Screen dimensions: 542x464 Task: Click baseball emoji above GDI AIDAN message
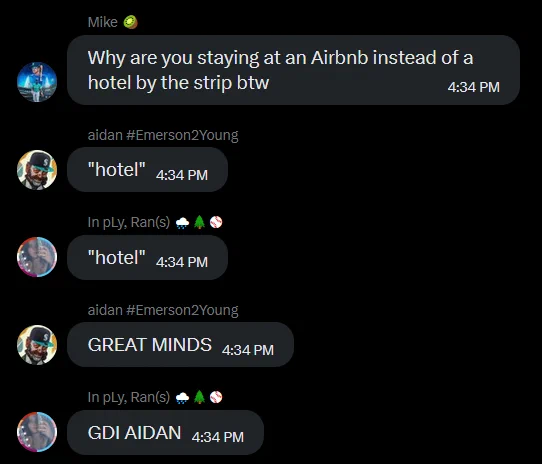[x=216, y=397]
